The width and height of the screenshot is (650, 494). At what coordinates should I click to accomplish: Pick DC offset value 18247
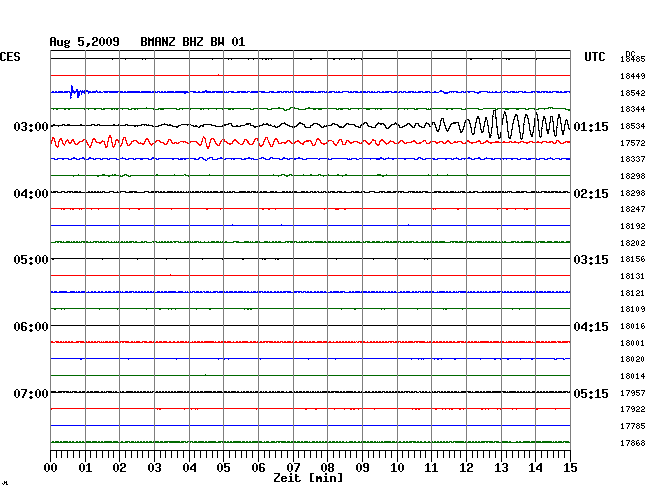click(x=633, y=209)
